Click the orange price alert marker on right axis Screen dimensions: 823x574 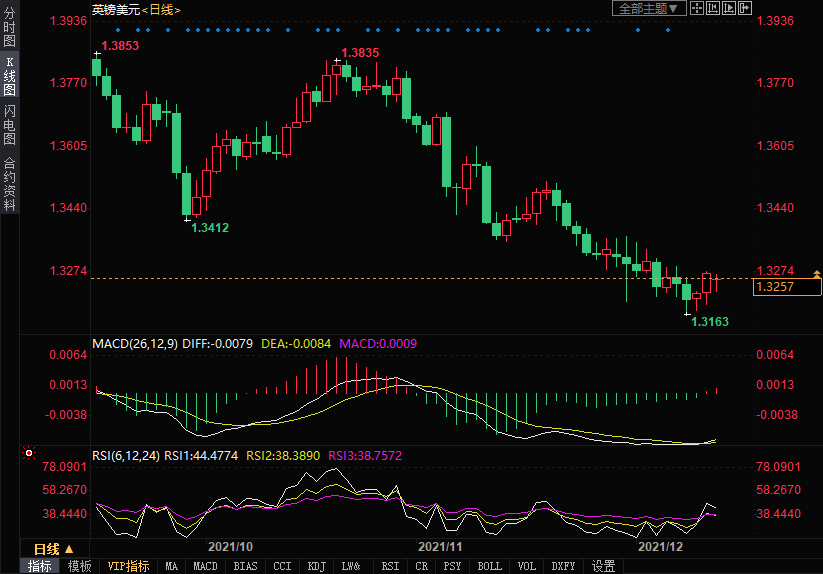click(x=817, y=273)
